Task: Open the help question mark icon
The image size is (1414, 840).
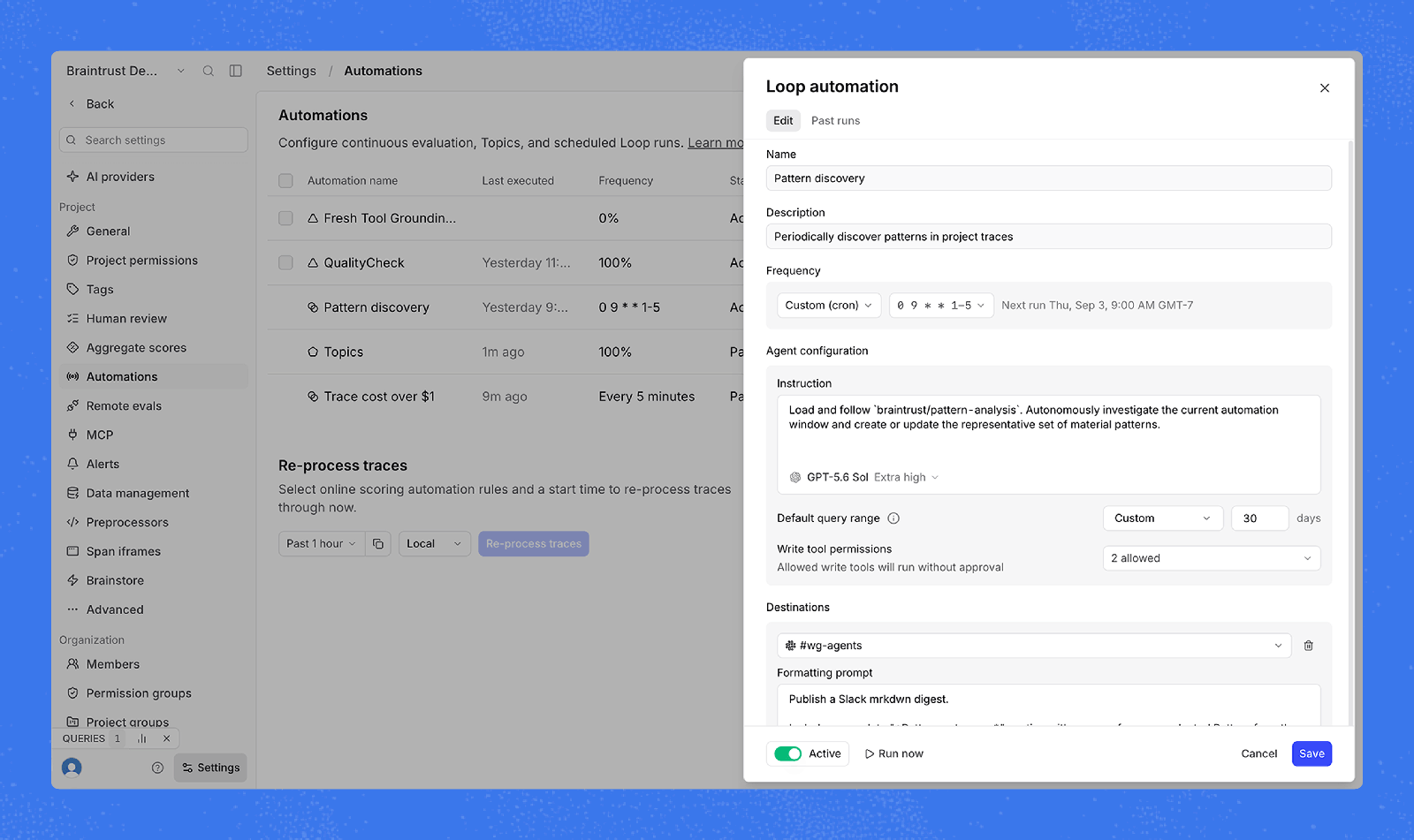Action: (157, 768)
